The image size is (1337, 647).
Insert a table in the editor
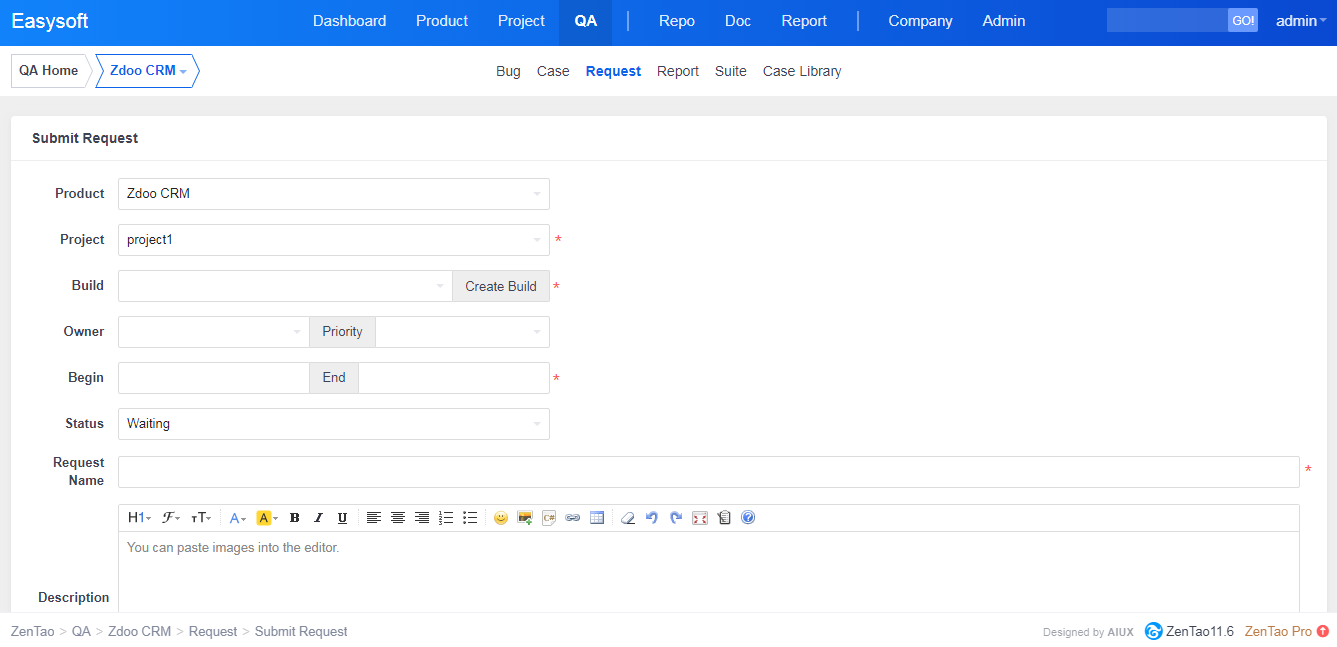point(597,518)
